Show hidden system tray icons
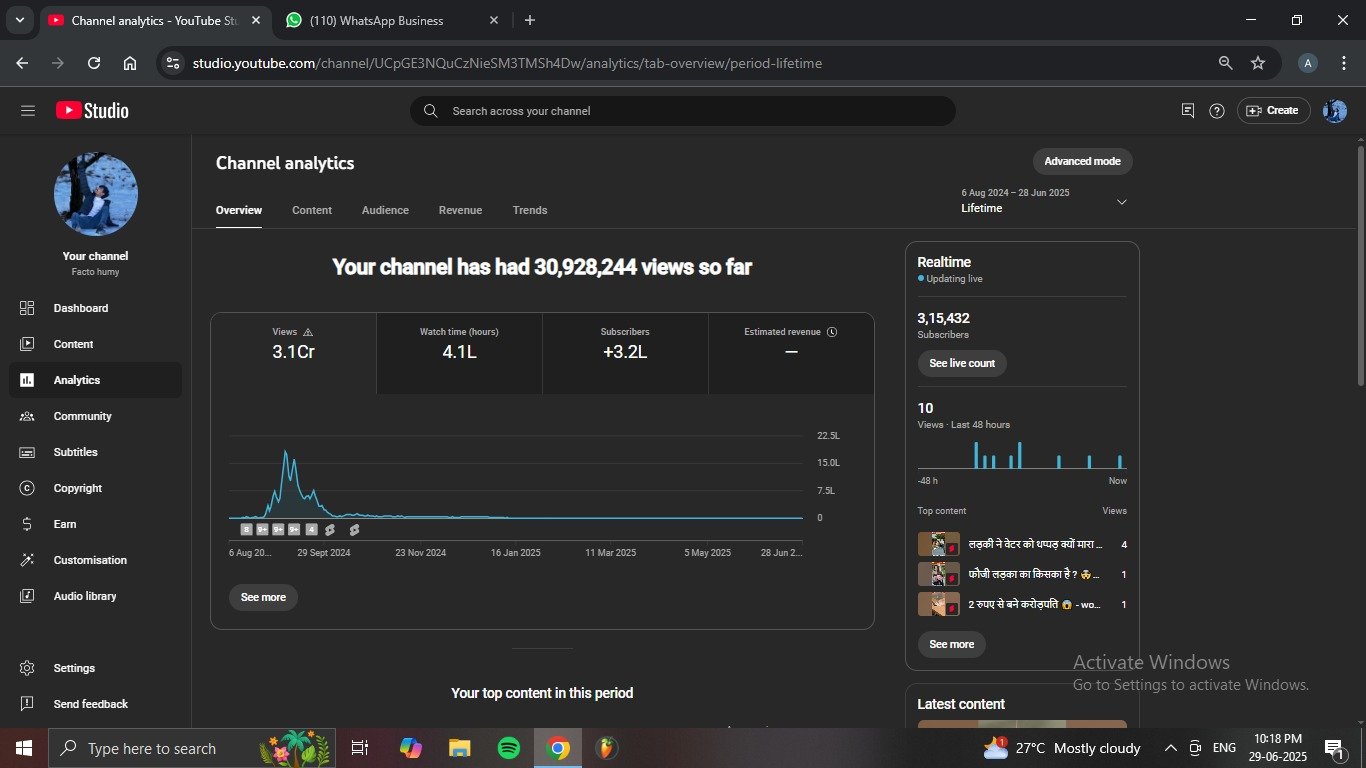Viewport: 1366px width, 768px height. pos(1170,748)
